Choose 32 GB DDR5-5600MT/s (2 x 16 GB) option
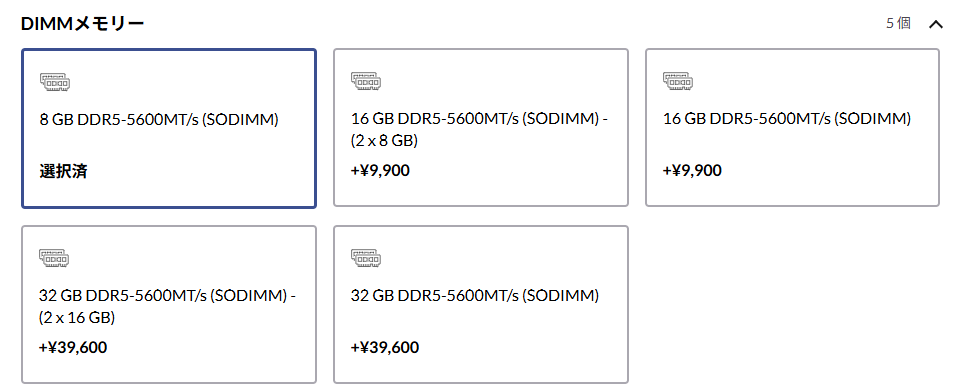The height and width of the screenshot is (391, 972). point(169,304)
